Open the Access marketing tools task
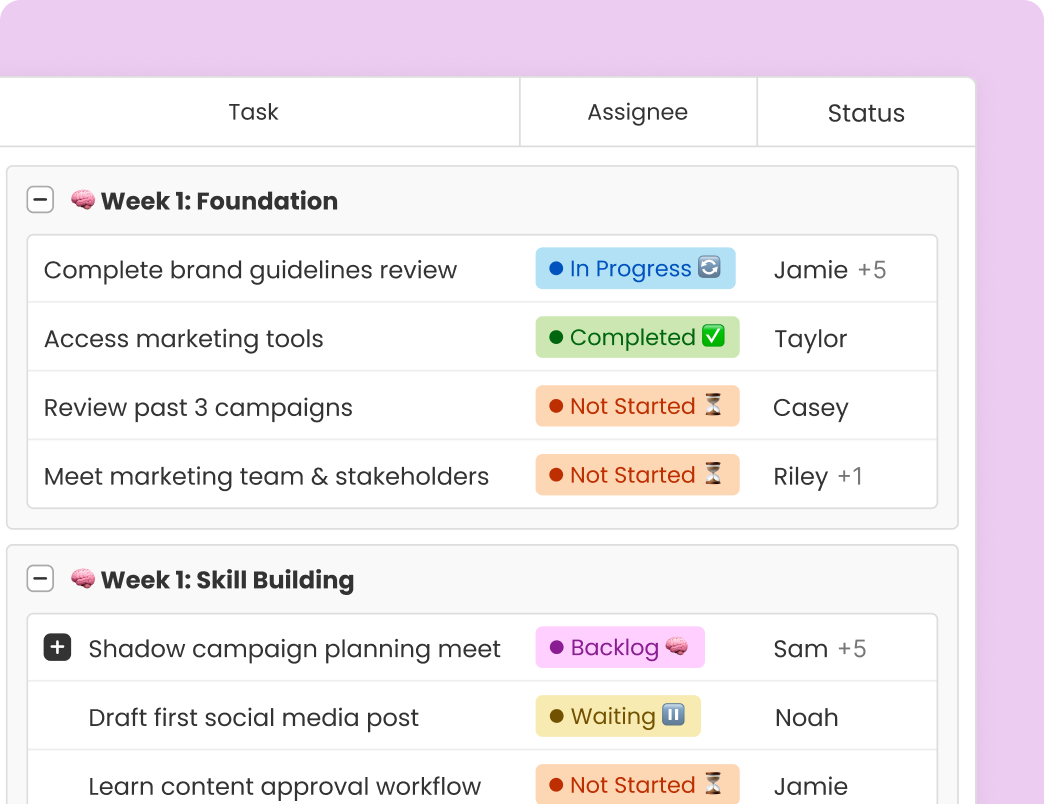Screen dimensions: 1044x804 [184, 339]
